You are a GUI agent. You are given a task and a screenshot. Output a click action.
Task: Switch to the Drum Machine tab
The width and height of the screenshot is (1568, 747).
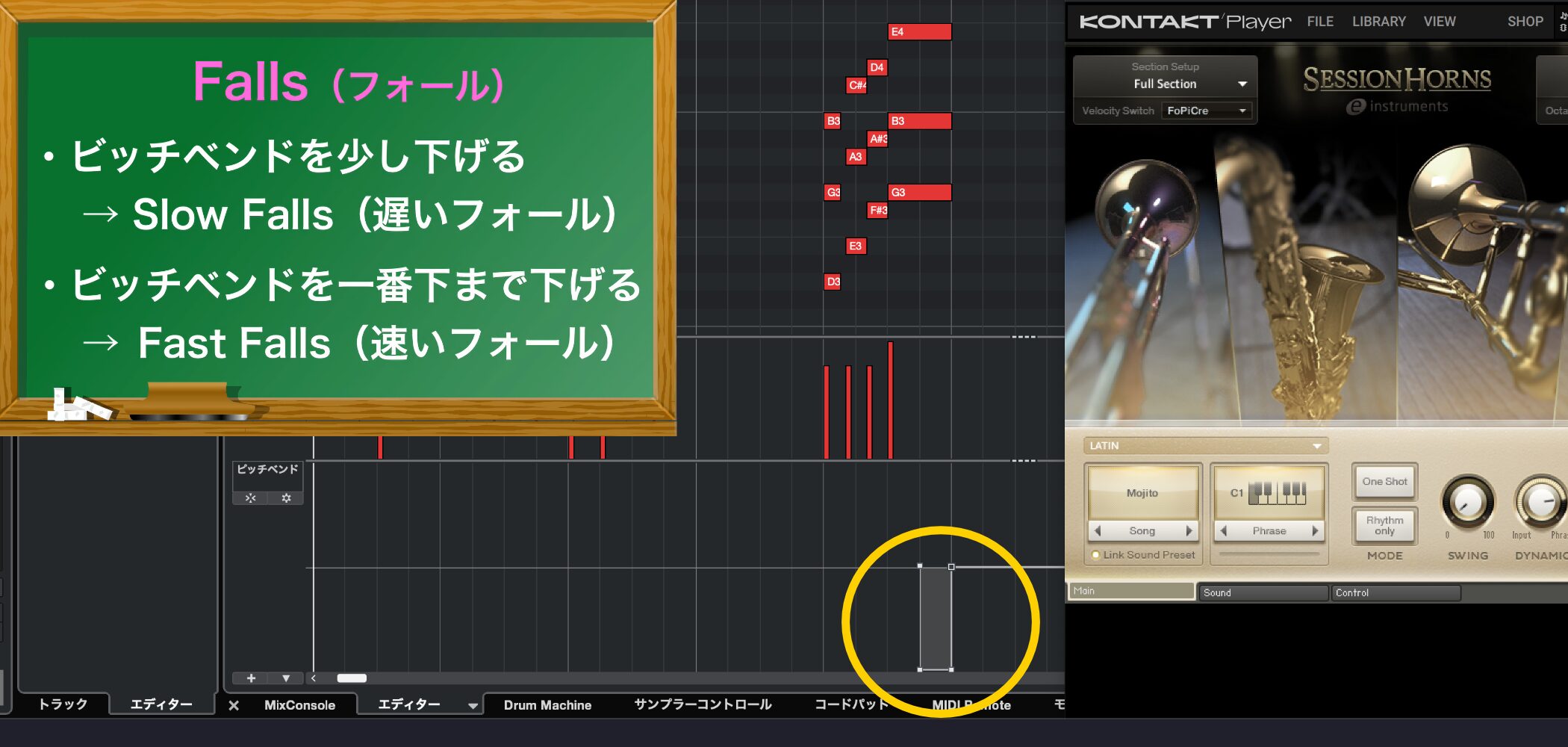click(547, 705)
